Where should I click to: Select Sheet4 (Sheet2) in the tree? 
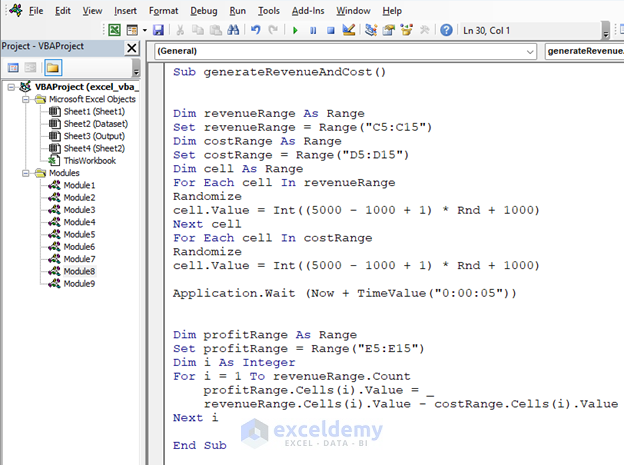94,149
